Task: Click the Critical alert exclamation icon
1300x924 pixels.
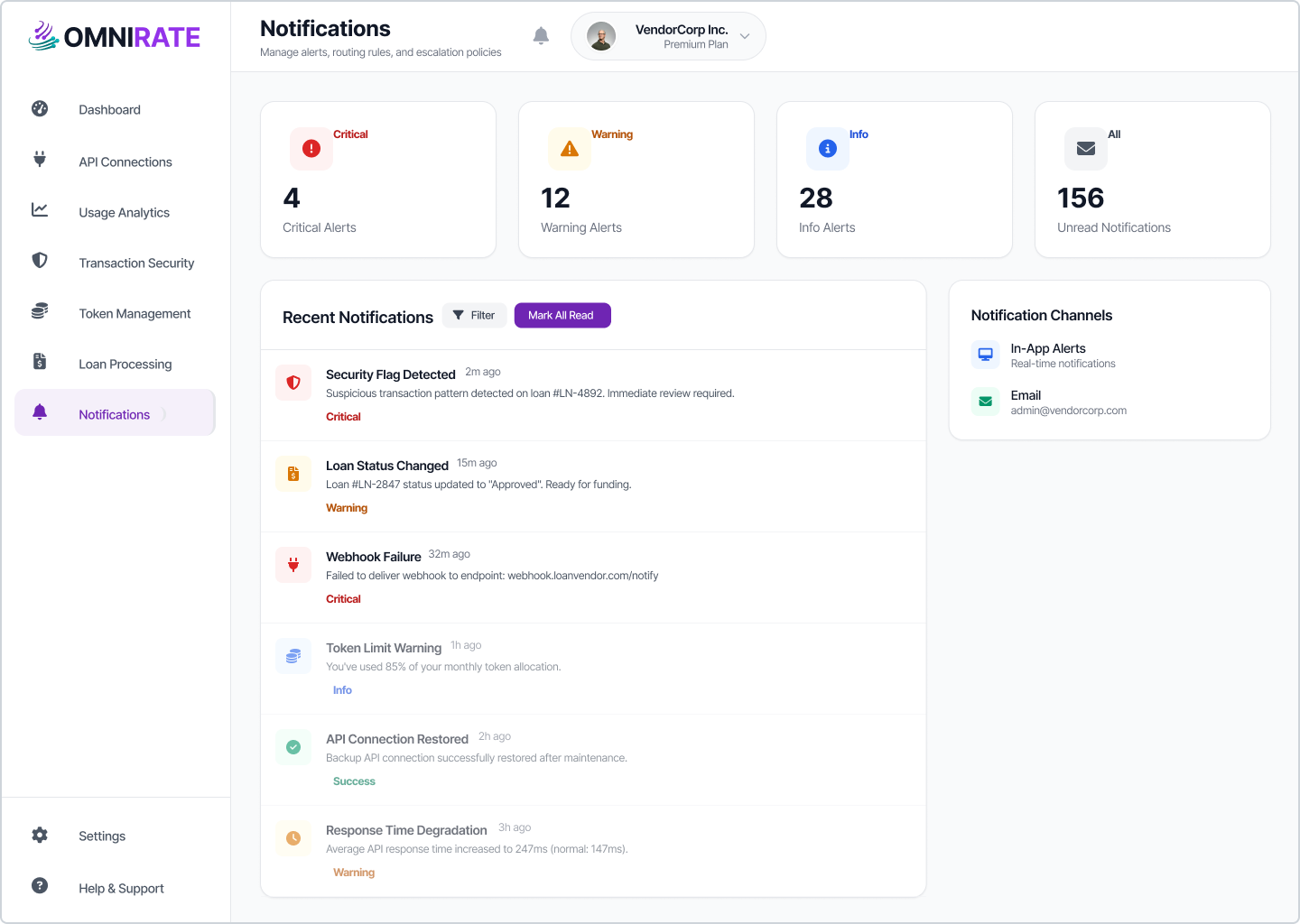Action: tap(311, 149)
